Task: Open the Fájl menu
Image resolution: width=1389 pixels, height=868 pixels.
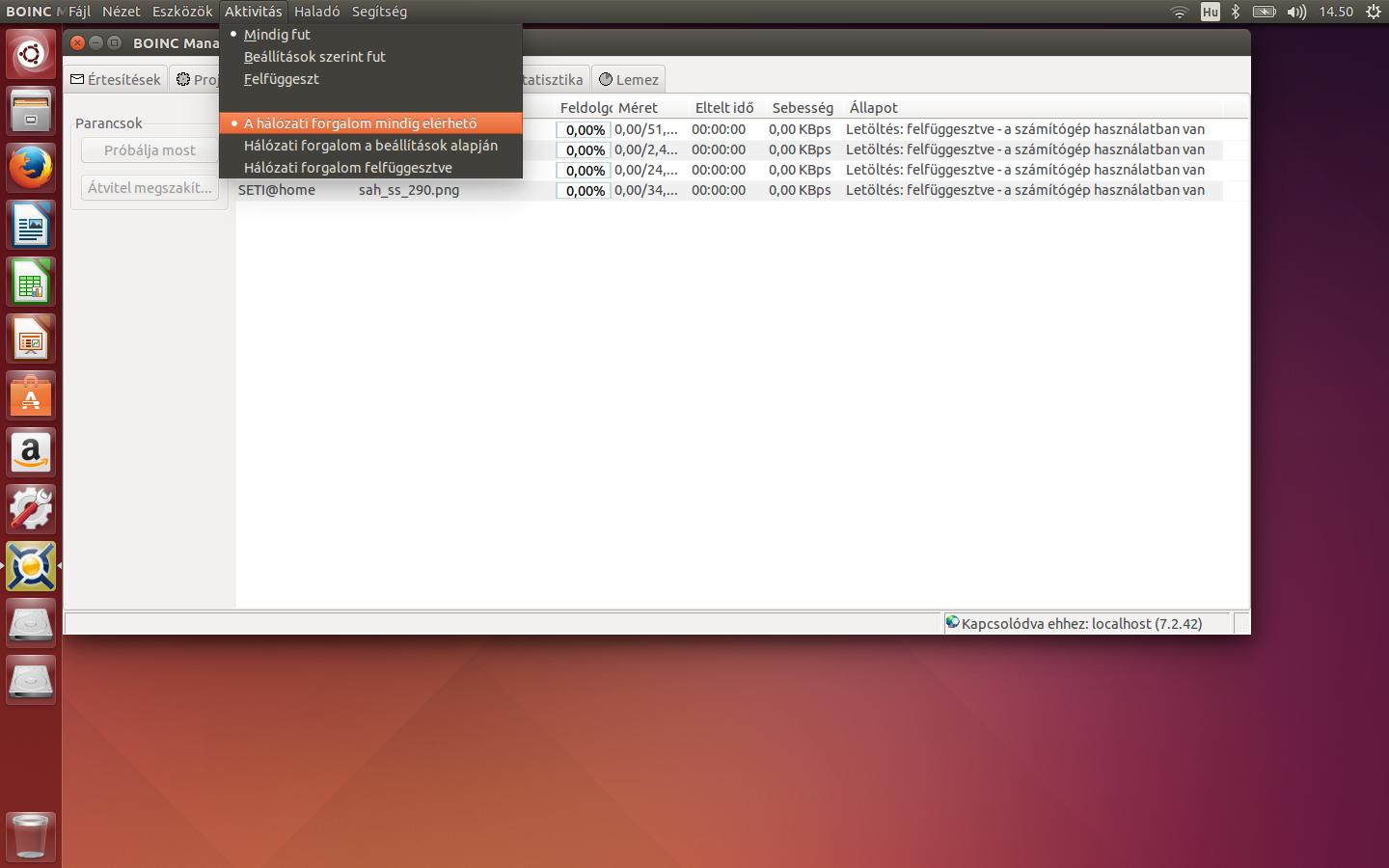Action: (80, 12)
